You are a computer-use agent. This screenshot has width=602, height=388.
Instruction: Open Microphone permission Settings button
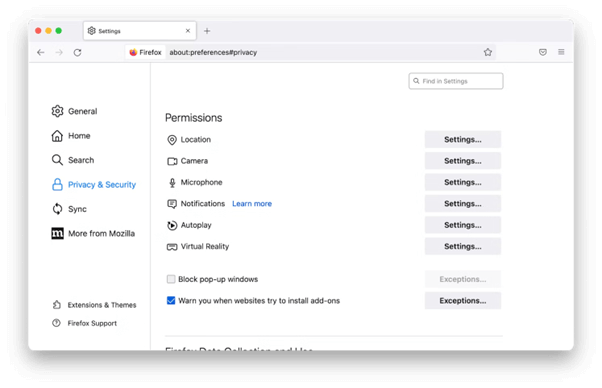(x=463, y=182)
